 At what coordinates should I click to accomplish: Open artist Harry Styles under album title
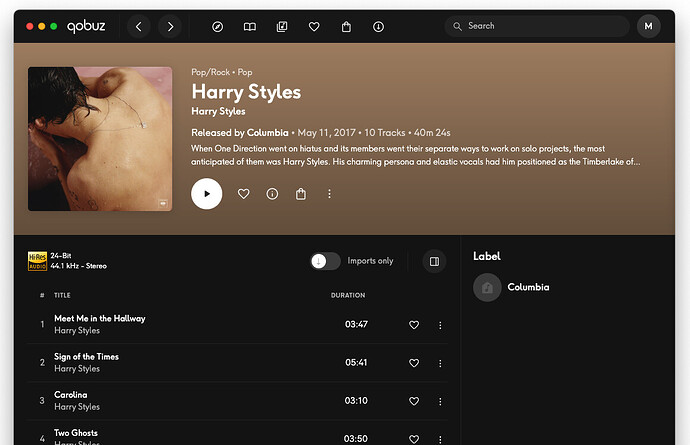click(x=218, y=111)
